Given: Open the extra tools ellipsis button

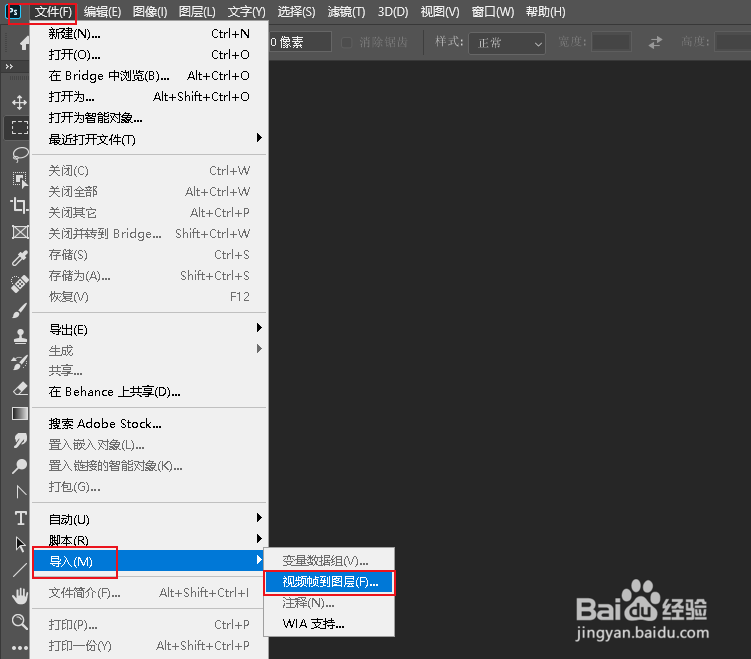Looking at the screenshot, I should pyautogui.click(x=20, y=648).
